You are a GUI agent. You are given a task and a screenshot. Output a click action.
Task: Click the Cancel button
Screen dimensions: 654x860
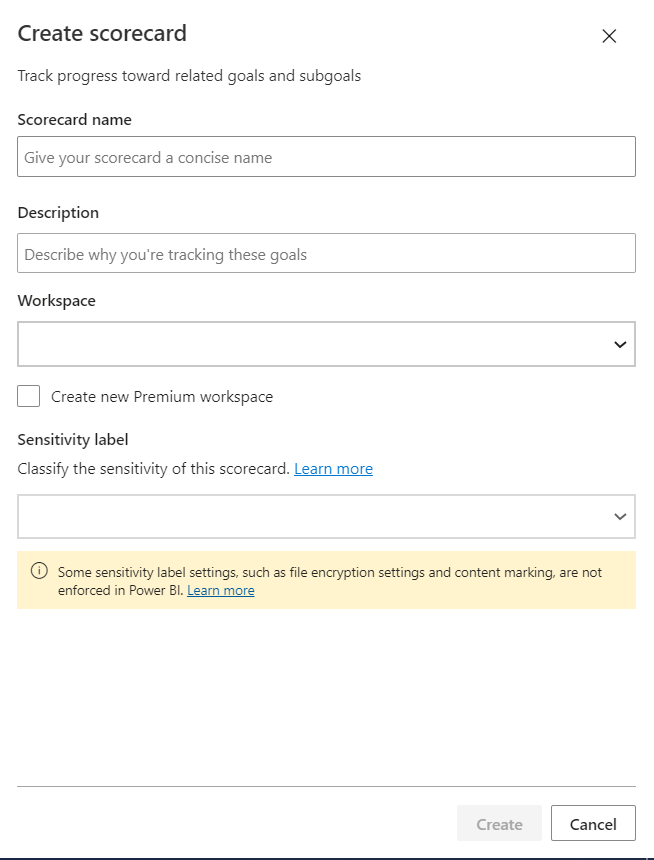(x=593, y=823)
